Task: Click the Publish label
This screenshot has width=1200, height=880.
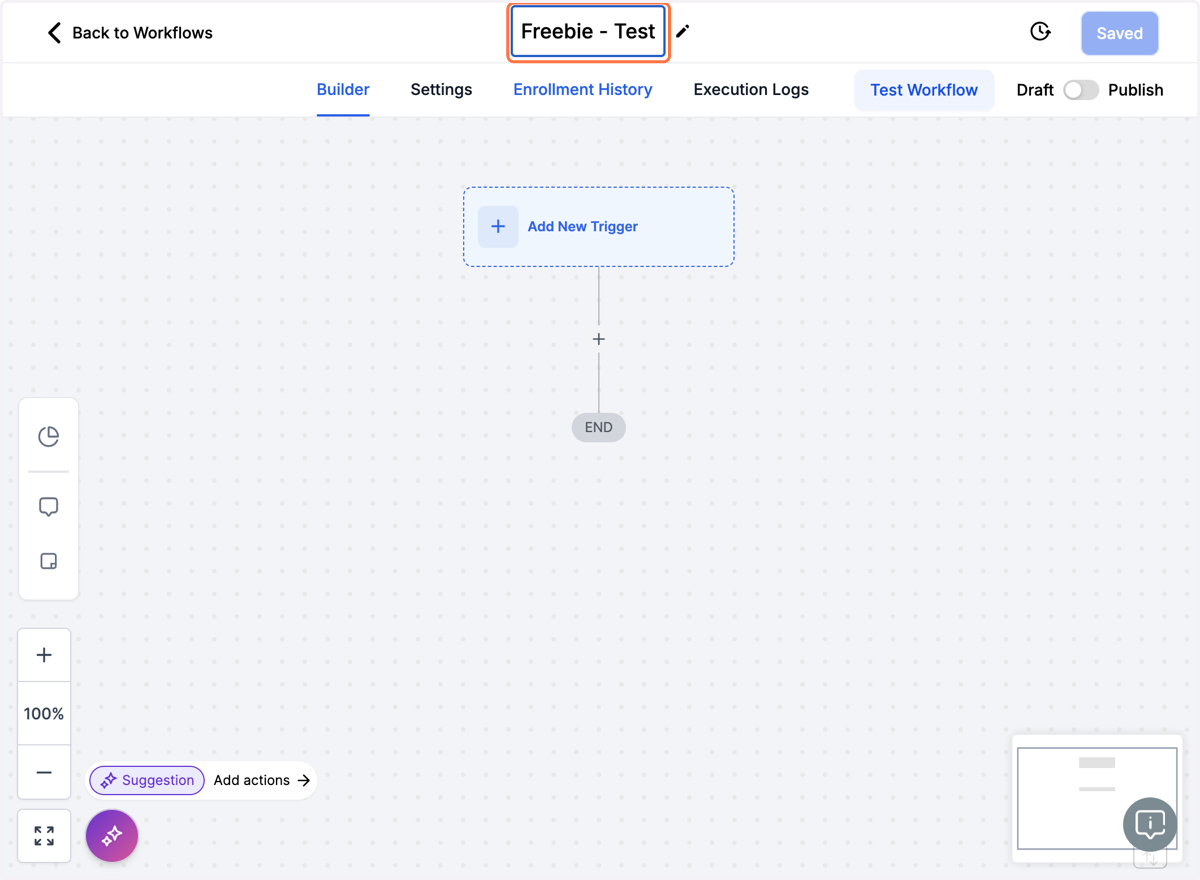Action: [x=1136, y=90]
